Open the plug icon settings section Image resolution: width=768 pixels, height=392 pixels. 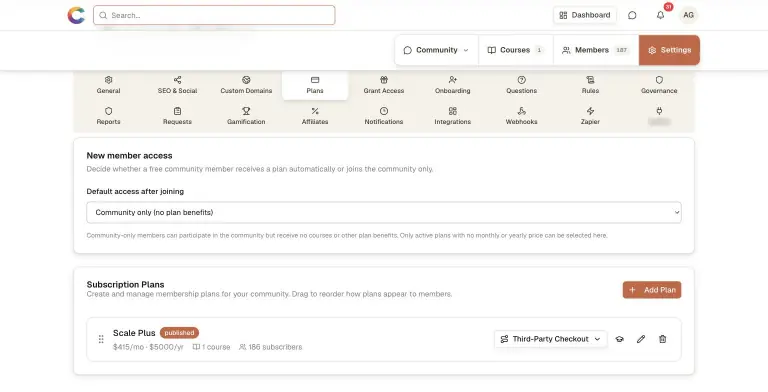(x=659, y=116)
